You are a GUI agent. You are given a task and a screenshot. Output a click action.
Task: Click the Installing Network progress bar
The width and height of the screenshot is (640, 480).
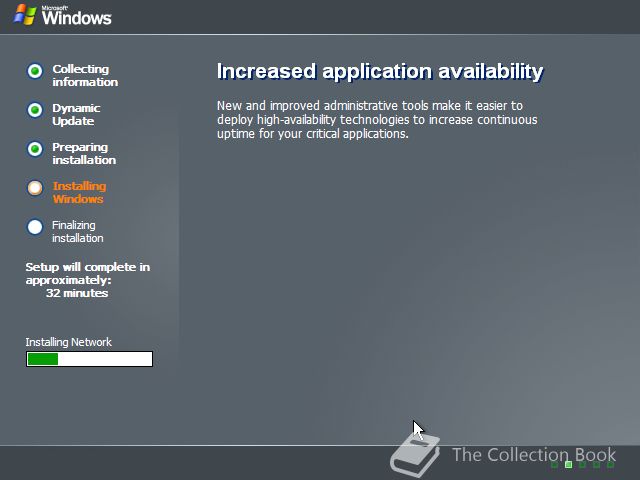pyautogui.click(x=89, y=359)
